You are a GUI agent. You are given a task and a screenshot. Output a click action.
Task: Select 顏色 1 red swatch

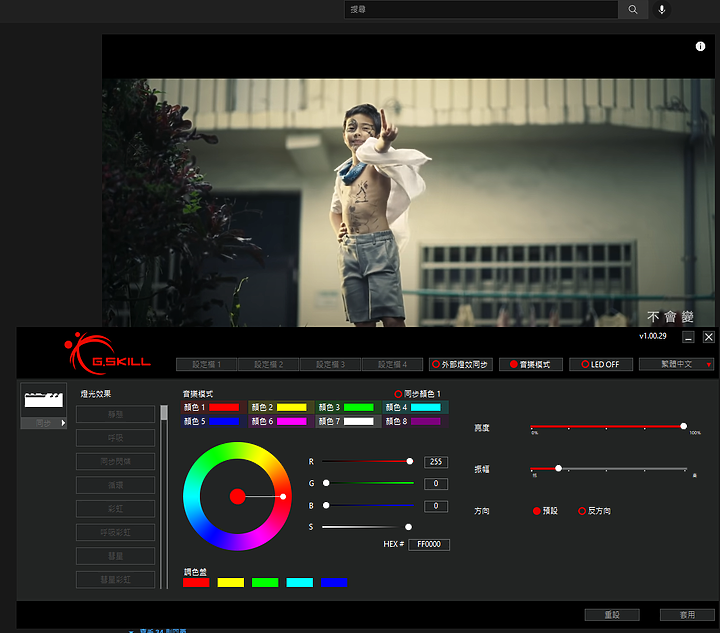224,407
